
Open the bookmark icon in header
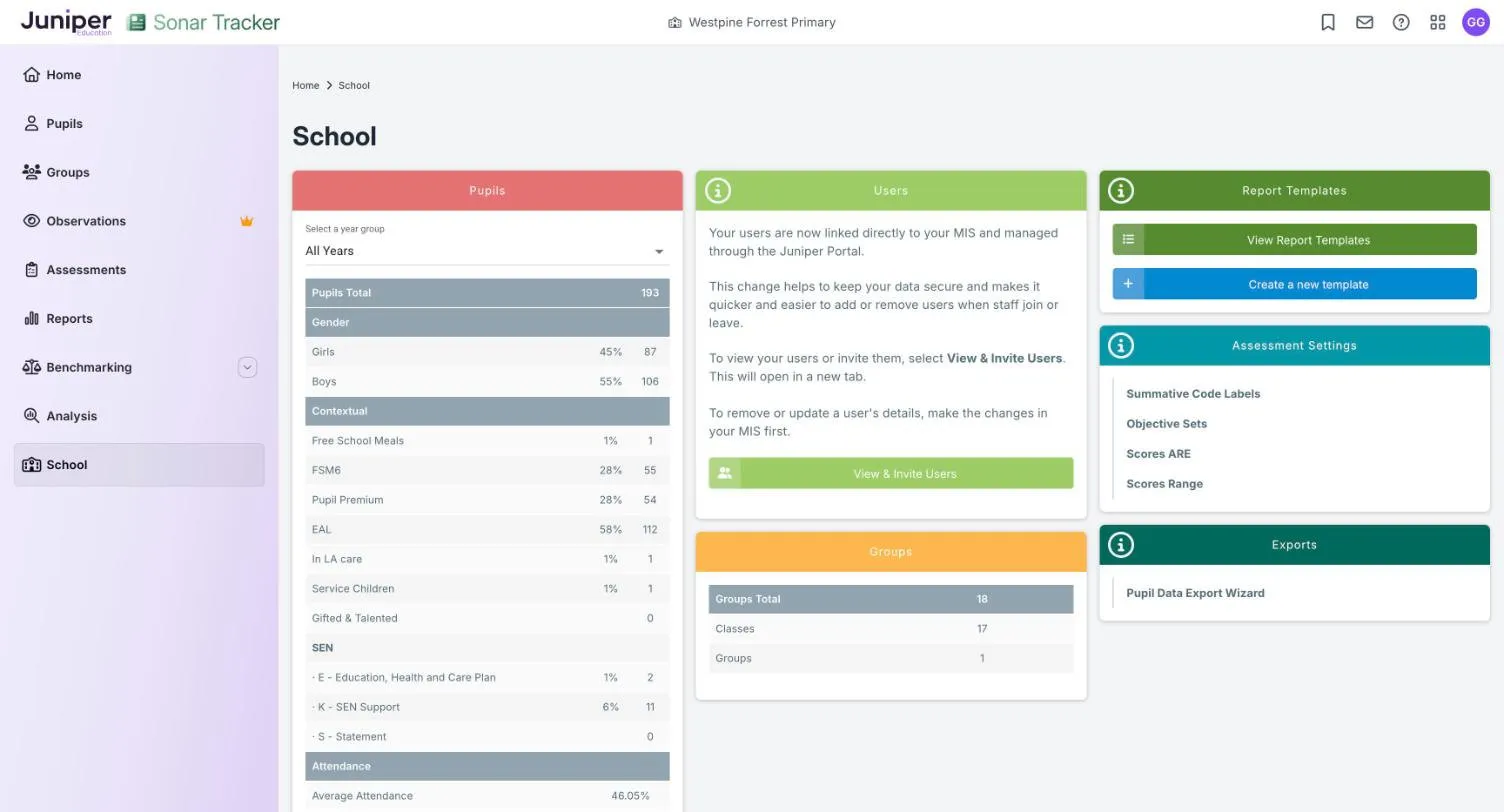1328,22
